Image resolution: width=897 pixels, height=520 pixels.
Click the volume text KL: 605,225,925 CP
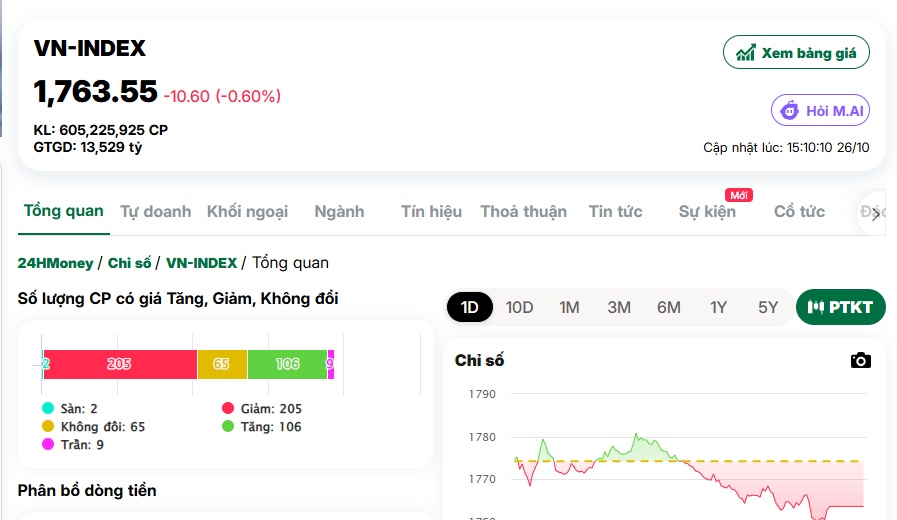pyautogui.click(x=101, y=130)
